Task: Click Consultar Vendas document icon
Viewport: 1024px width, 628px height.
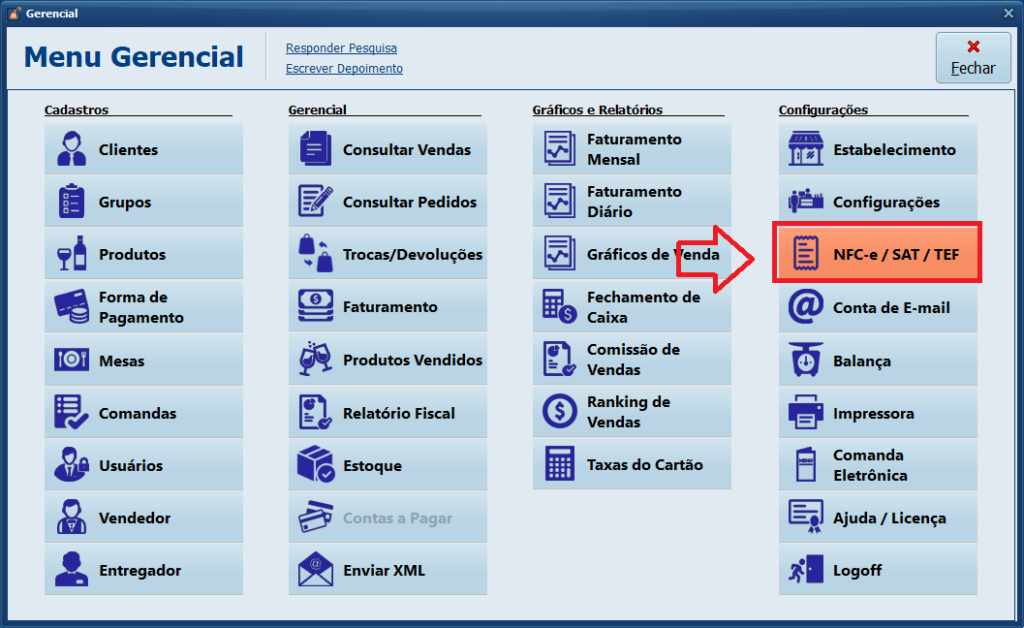Action: coord(315,148)
